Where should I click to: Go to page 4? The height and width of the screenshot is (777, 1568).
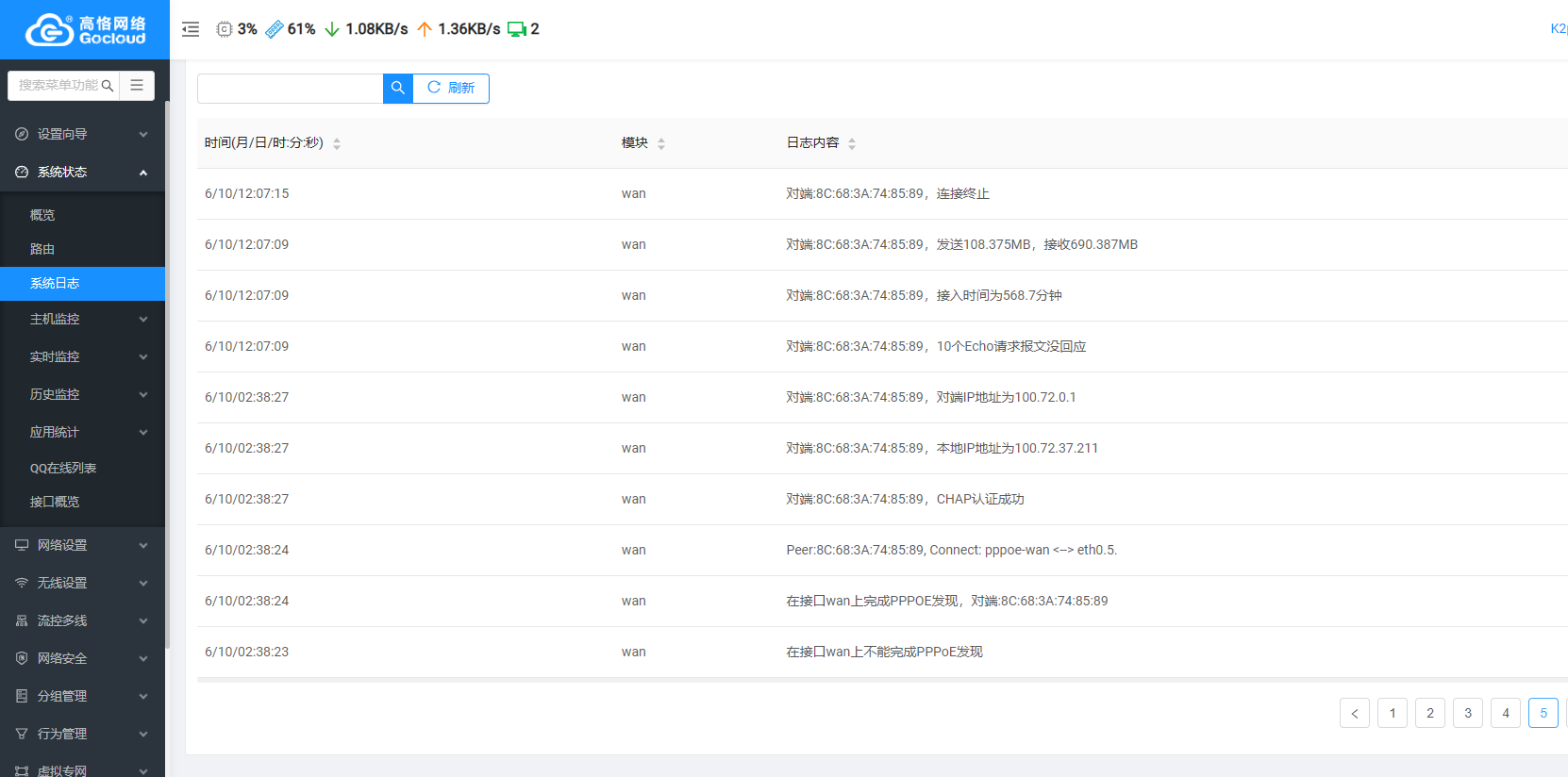(x=1506, y=713)
